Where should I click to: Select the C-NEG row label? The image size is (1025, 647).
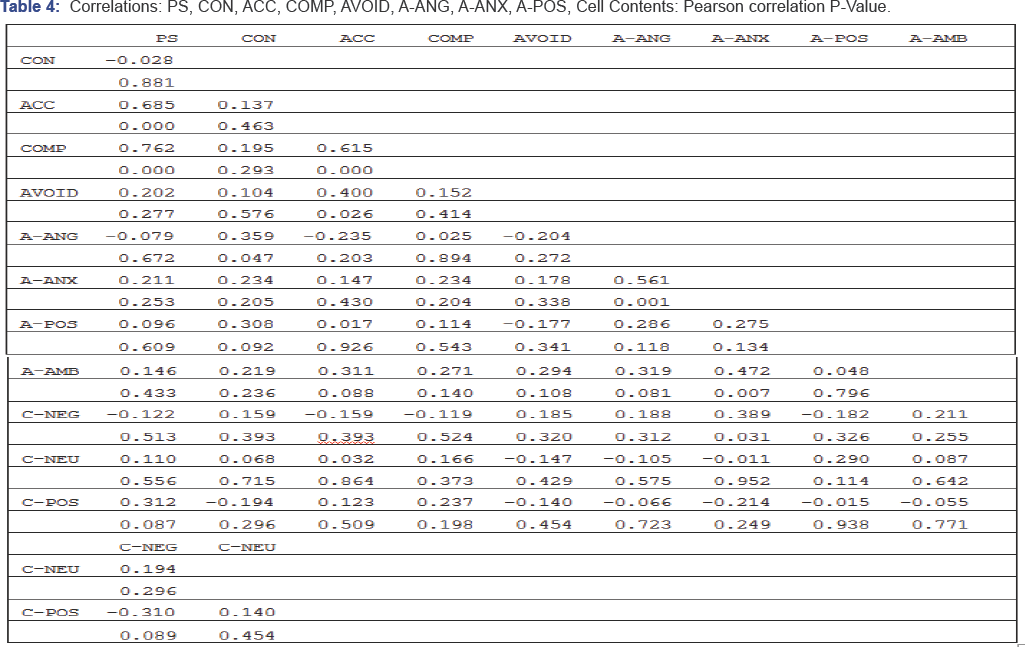[49, 414]
